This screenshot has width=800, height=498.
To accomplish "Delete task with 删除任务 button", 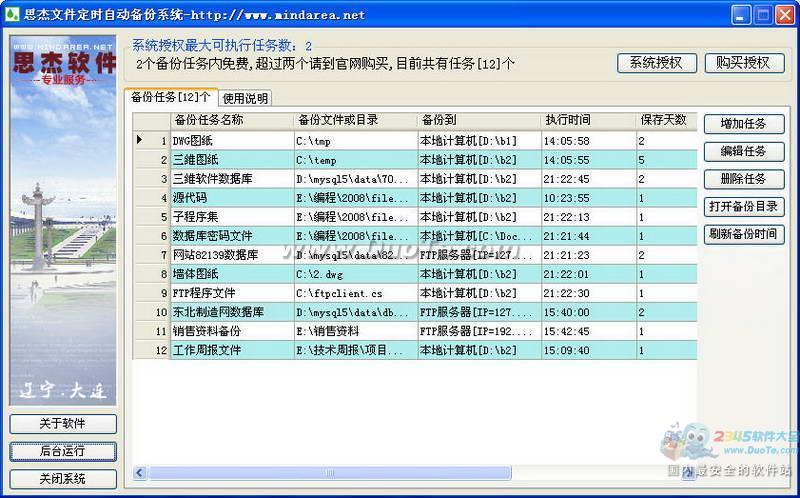I will coord(743,179).
